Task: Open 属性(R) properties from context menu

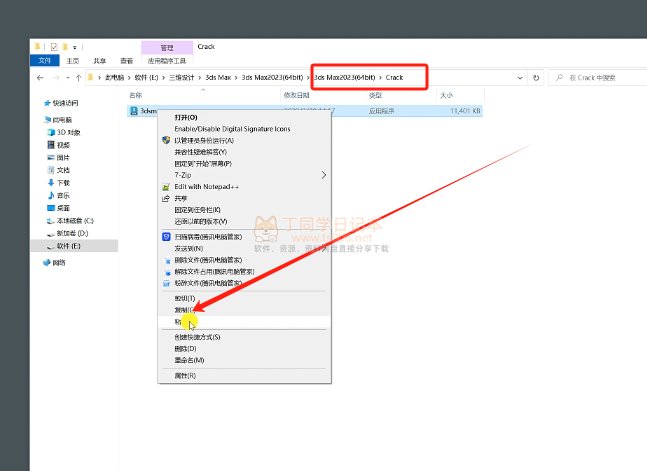Action: 185,376
